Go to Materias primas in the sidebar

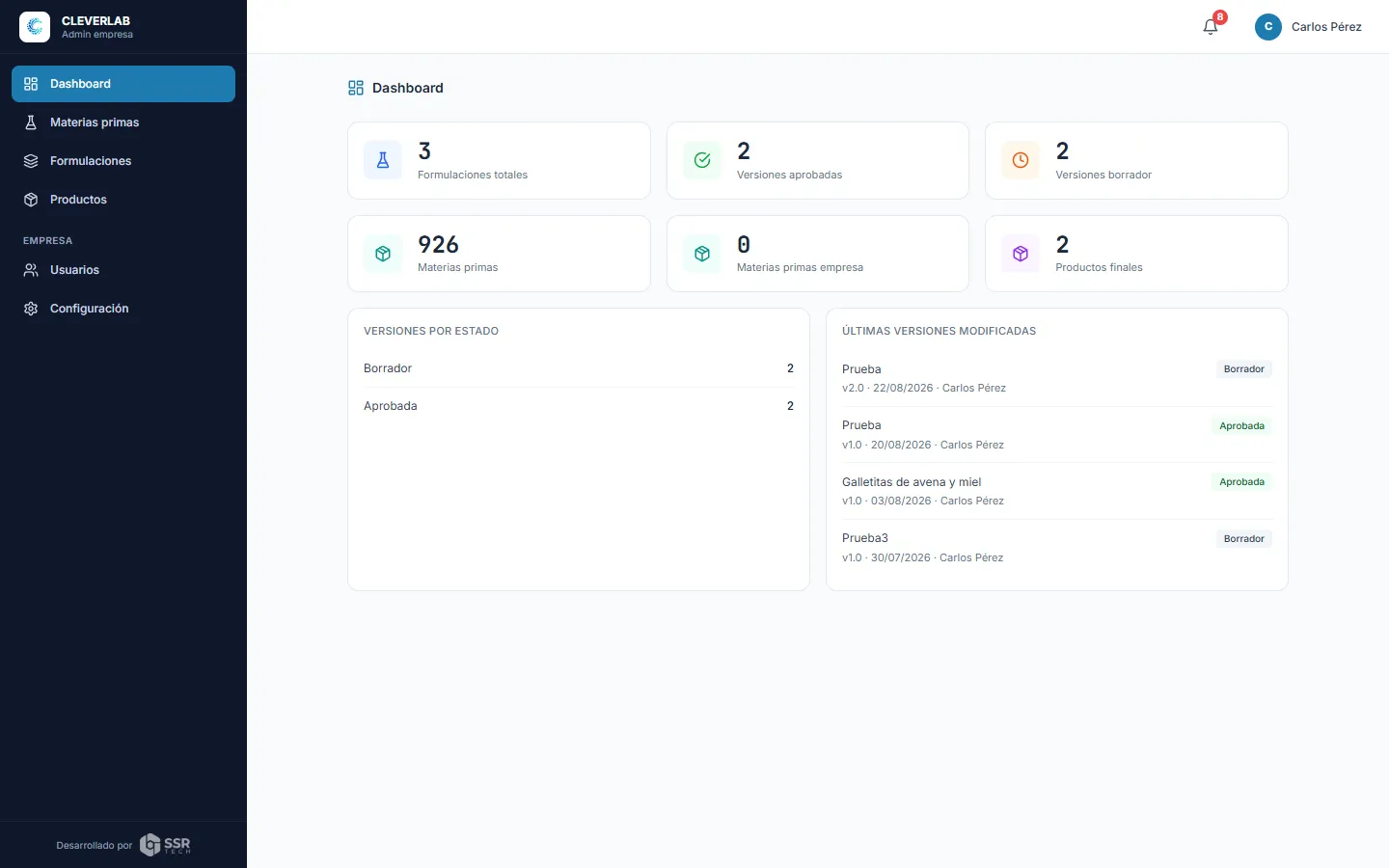point(123,122)
